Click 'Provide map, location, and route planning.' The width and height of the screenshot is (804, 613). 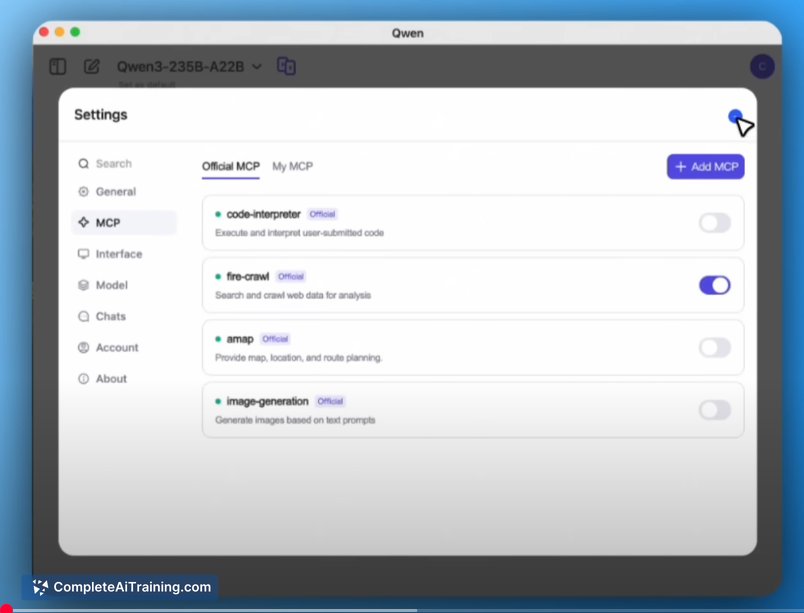(298, 358)
